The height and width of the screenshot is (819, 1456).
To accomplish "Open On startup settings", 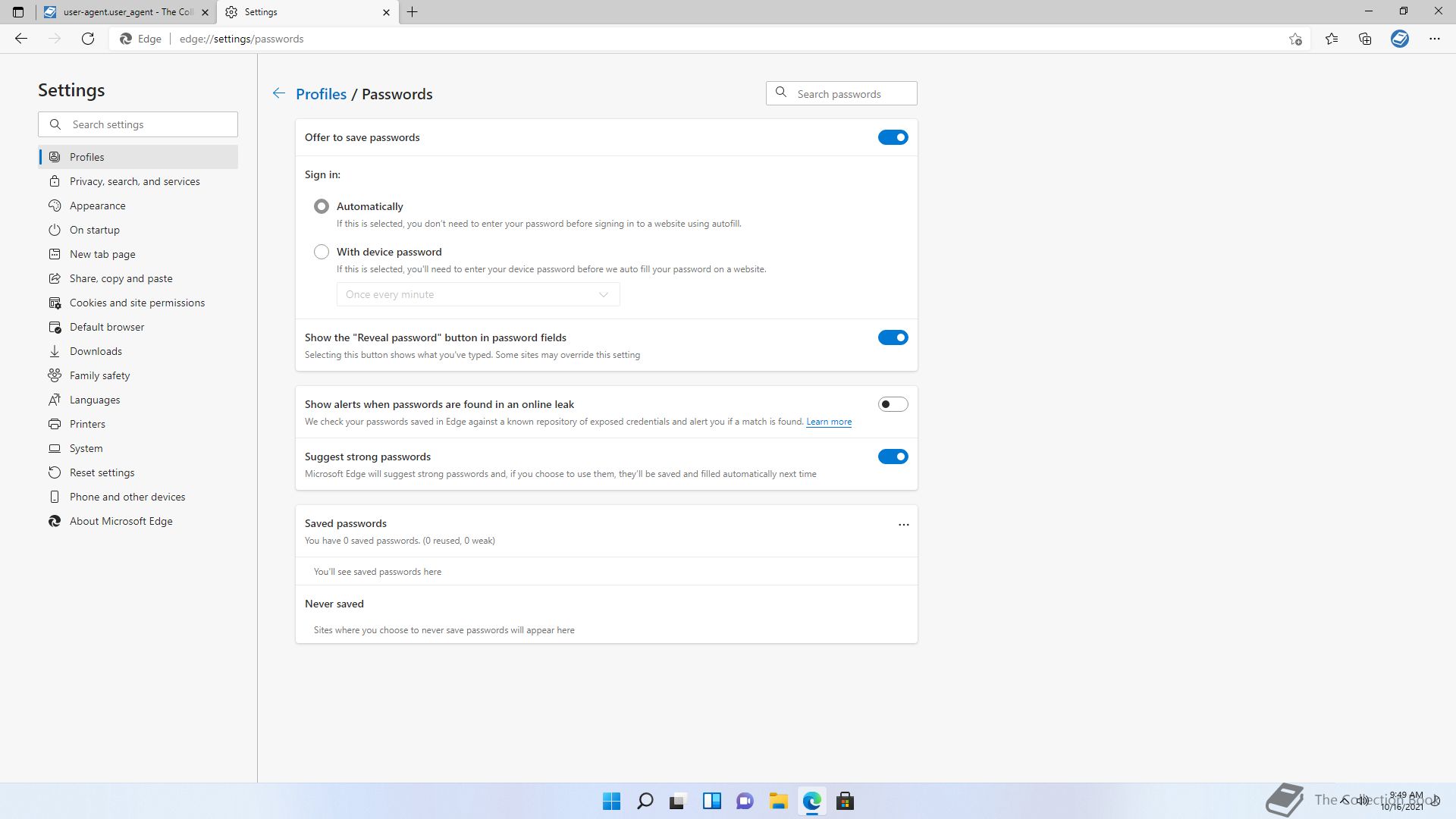I will tap(138, 230).
